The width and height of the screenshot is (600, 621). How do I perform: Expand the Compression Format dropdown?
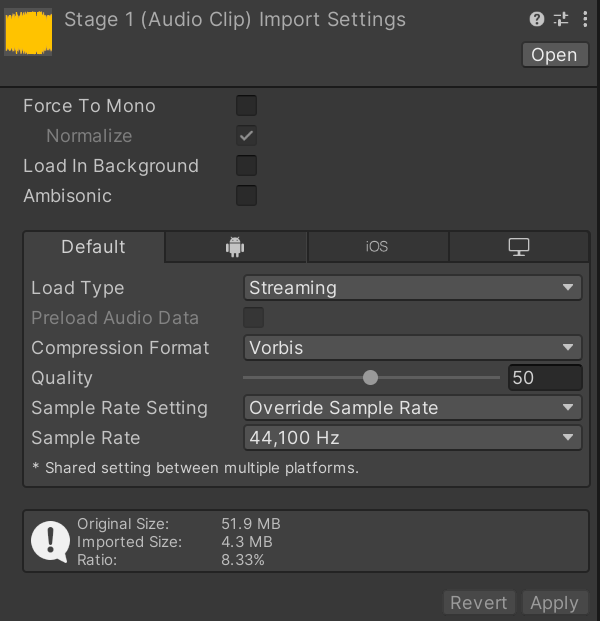pos(412,348)
